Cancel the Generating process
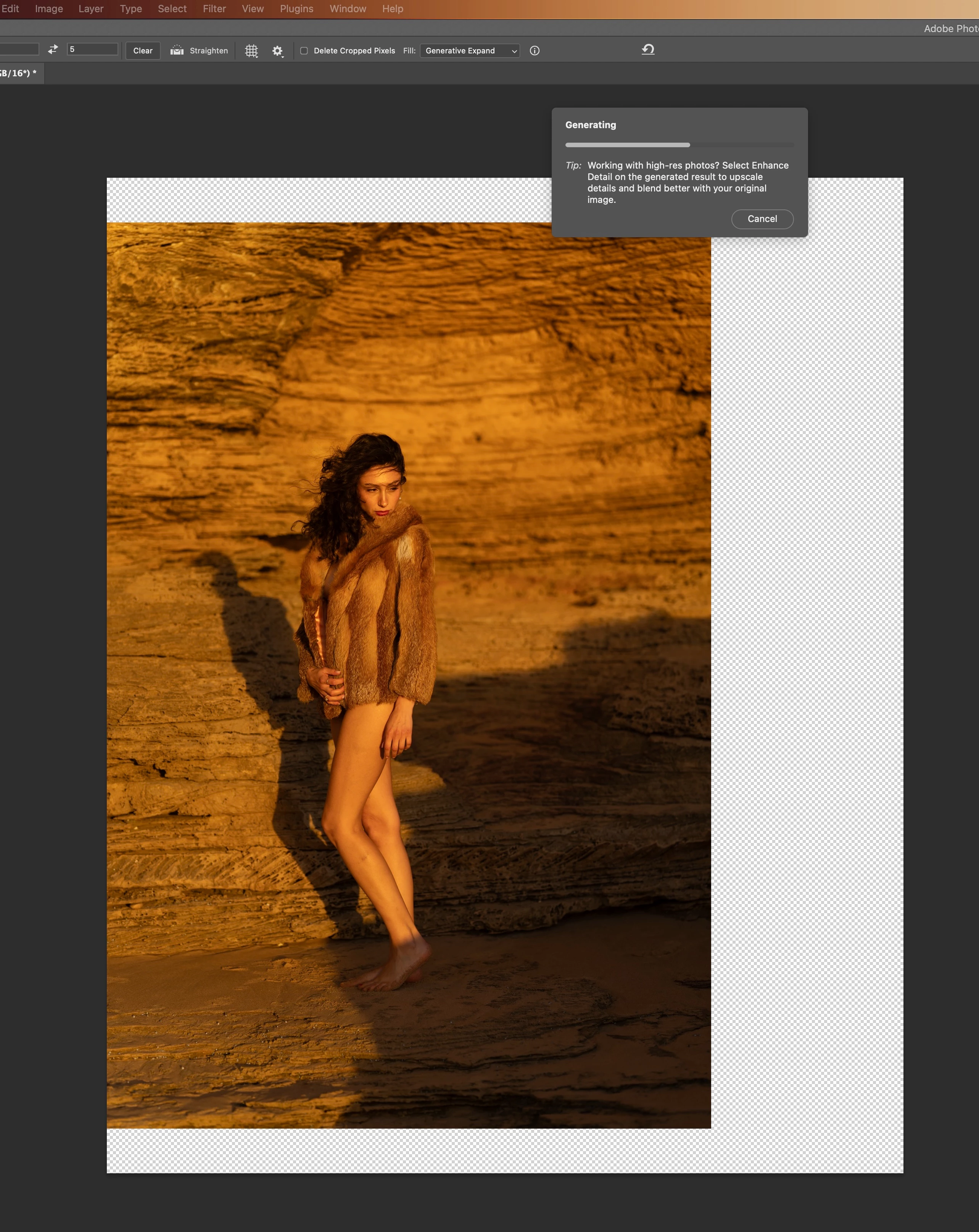 [x=762, y=219]
